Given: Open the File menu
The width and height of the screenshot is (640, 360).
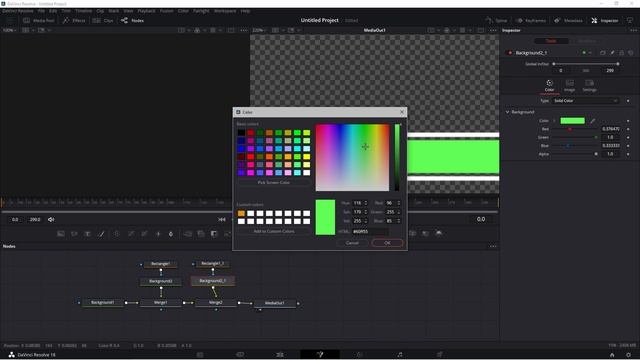Looking at the screenshot, I should click(41, 11).
